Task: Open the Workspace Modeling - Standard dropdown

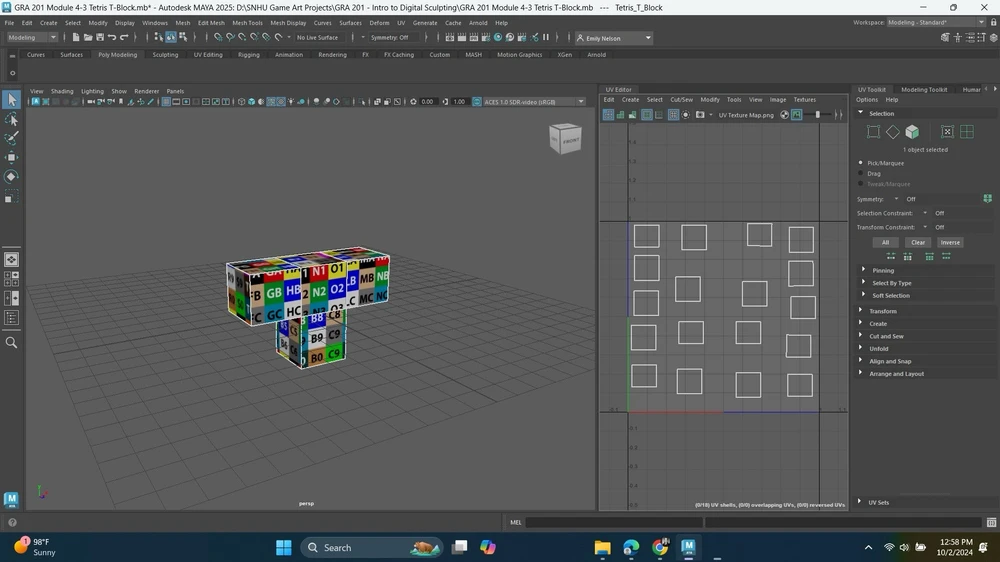Action: [x=936, y=22]
